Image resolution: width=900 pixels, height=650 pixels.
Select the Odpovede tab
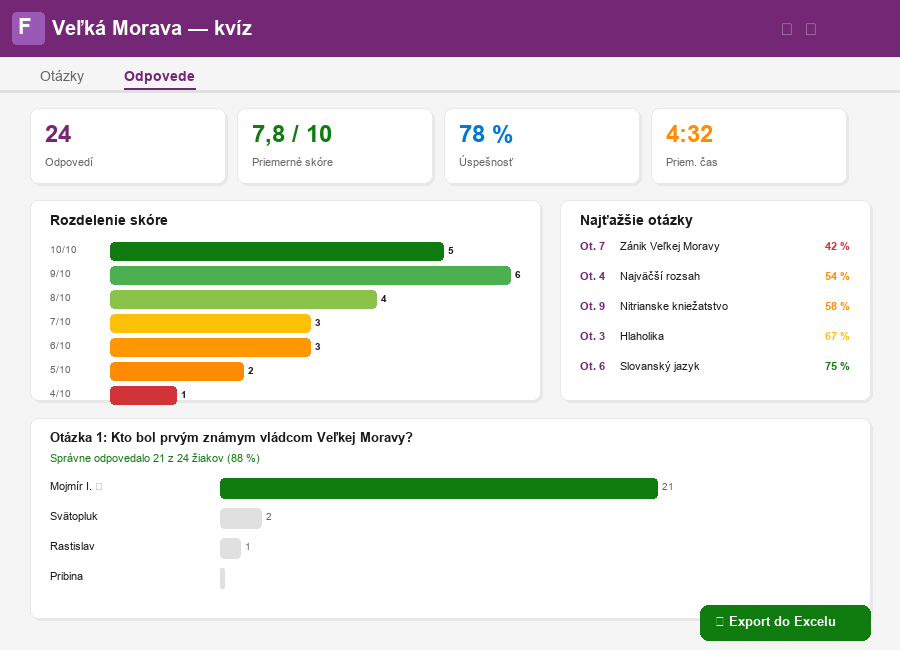point(159,75)
